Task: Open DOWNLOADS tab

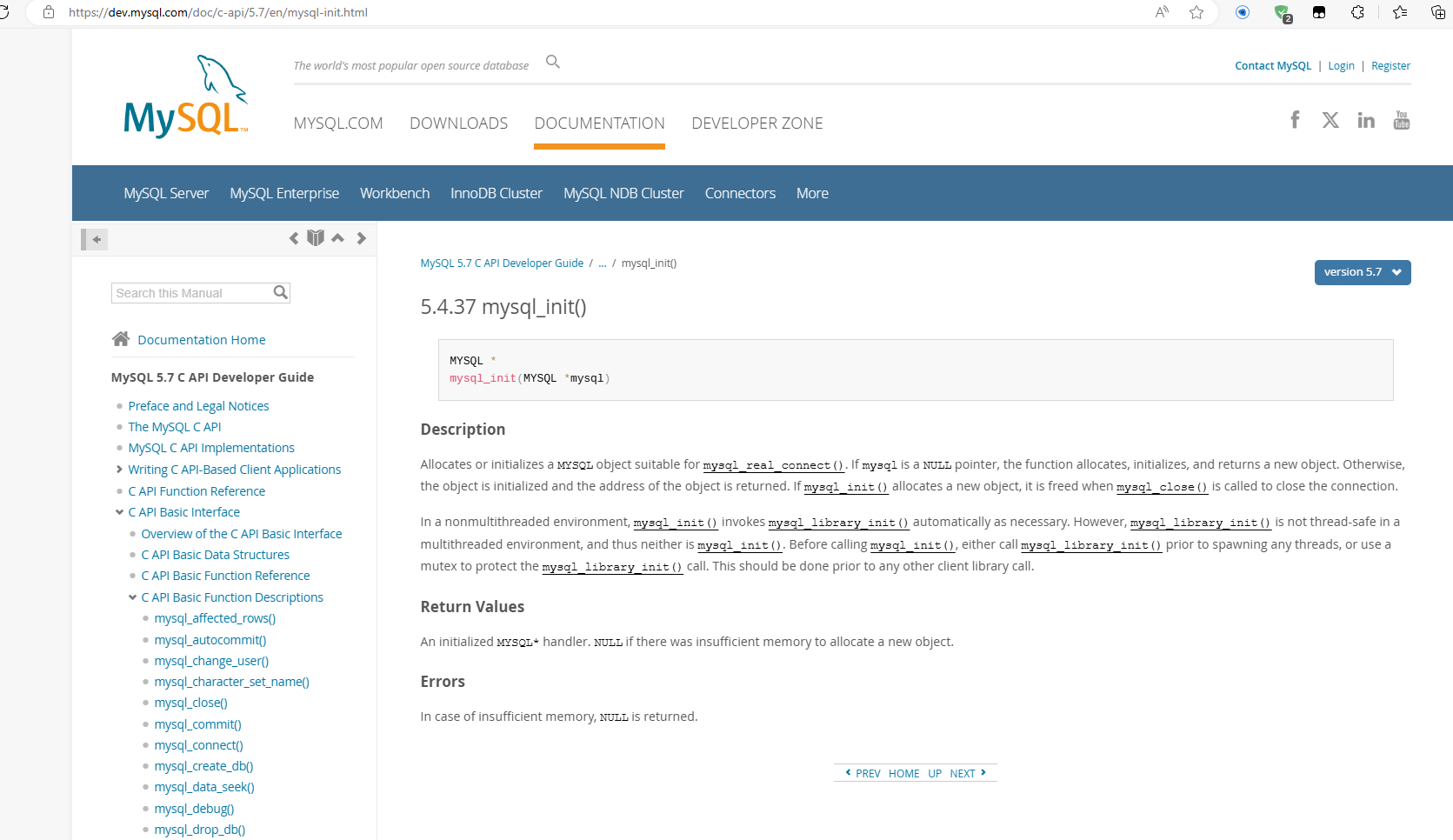Action: click(x=459, y=123)
